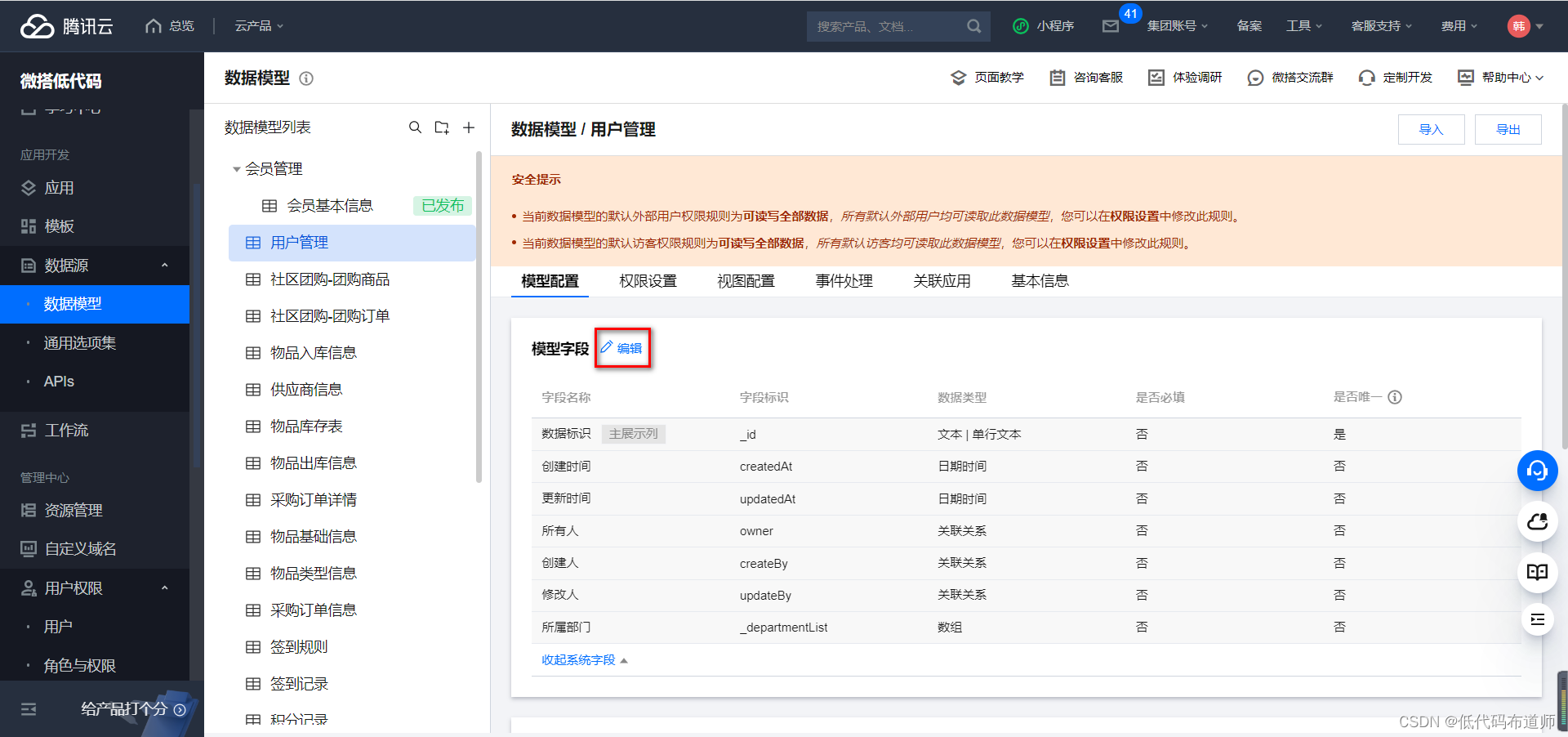Click the user avatar 韩

(1518, 26)
